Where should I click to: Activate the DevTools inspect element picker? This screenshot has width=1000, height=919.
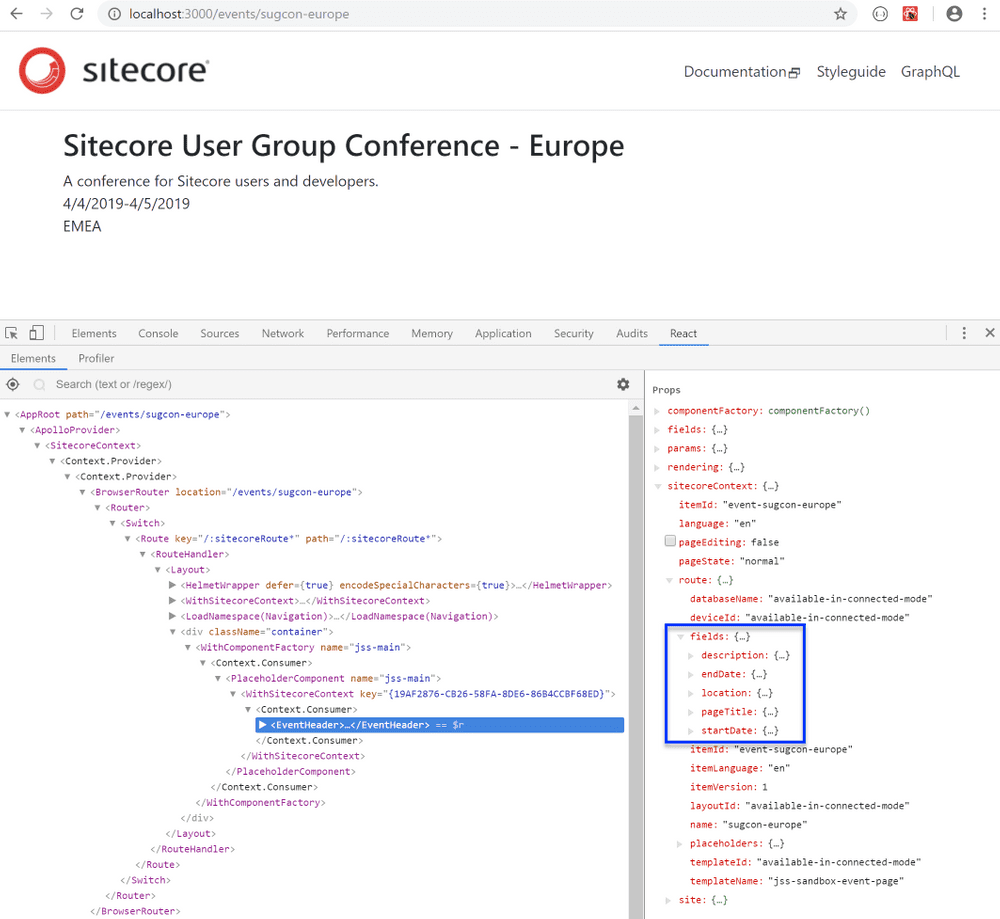[11, 333]
